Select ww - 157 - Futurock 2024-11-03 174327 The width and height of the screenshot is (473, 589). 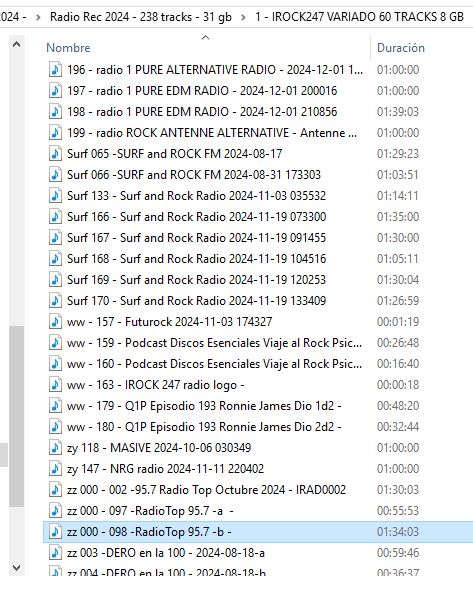[169, 322]
